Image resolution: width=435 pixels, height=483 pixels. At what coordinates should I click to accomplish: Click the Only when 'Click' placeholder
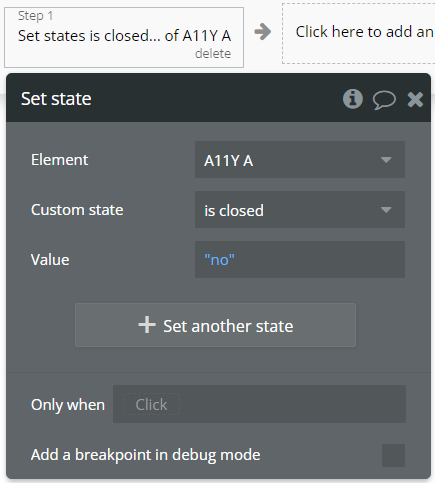[x=151, y=405]
